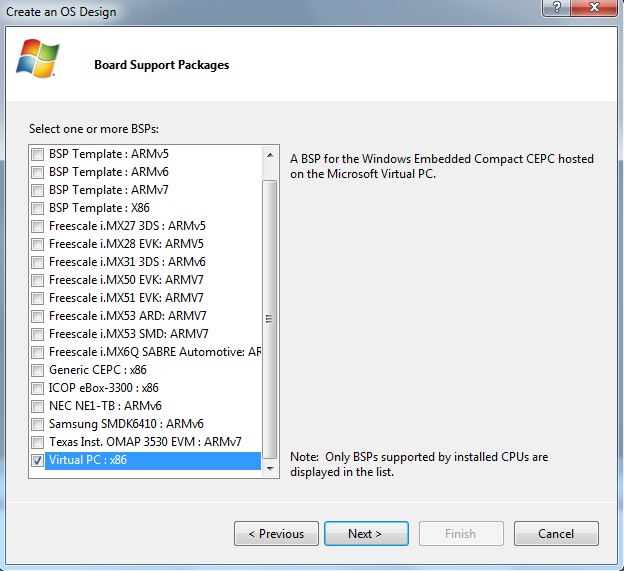
Task: Click the BSP list scroll up arrow
Action: (x=270, y=155)
